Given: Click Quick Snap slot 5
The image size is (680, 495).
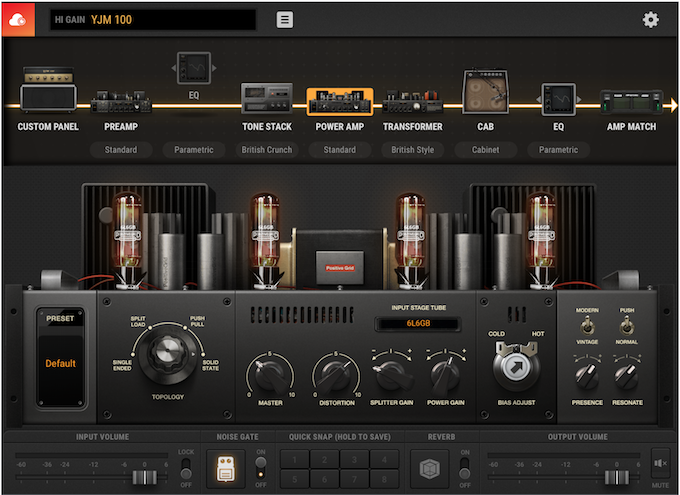Looking at the screenshot, I should (x=295, y=479).
